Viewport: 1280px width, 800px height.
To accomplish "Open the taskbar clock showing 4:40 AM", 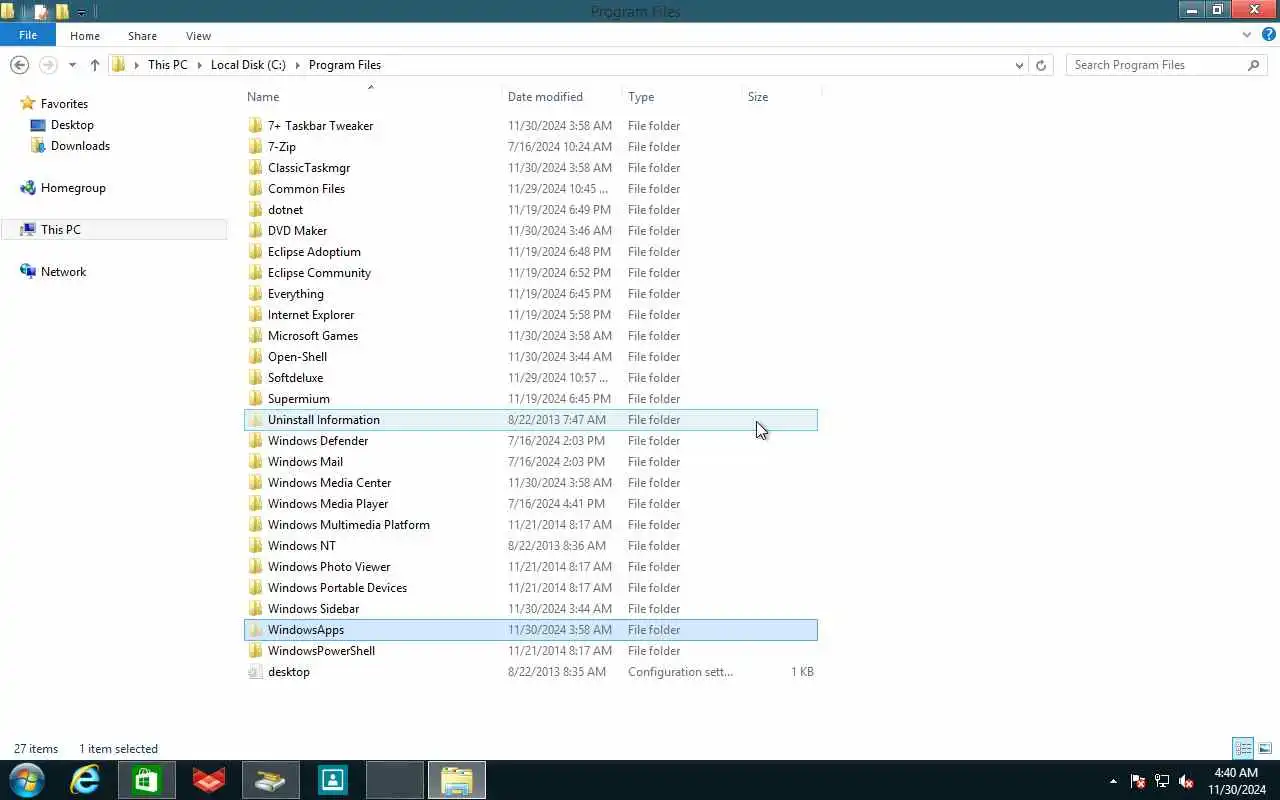I will (1236, 781).
